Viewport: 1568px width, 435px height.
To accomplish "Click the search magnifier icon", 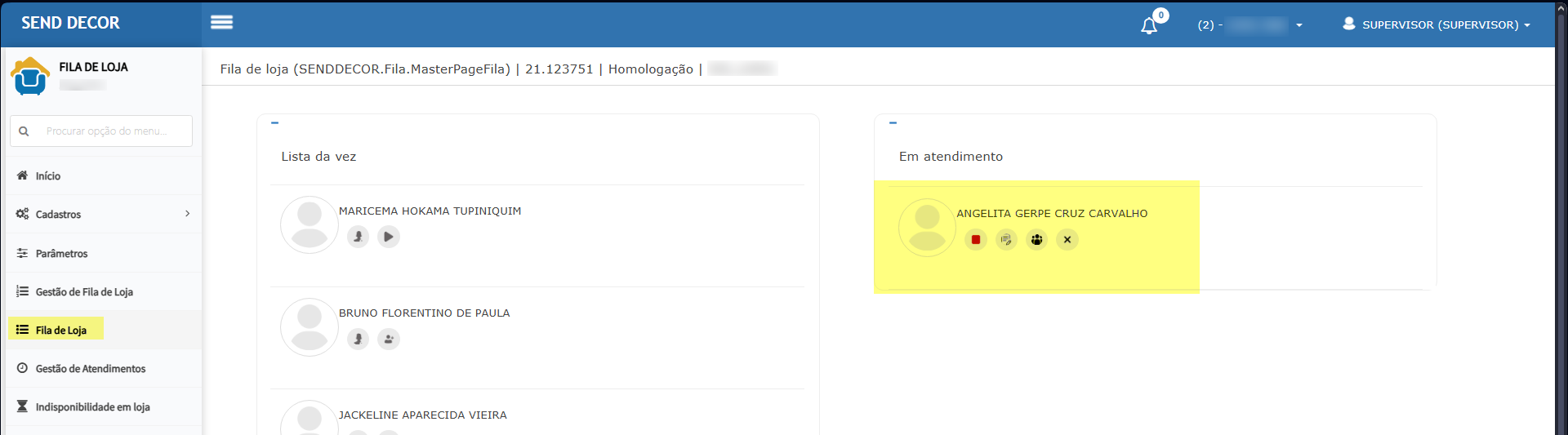I will (x=24, y=131).
